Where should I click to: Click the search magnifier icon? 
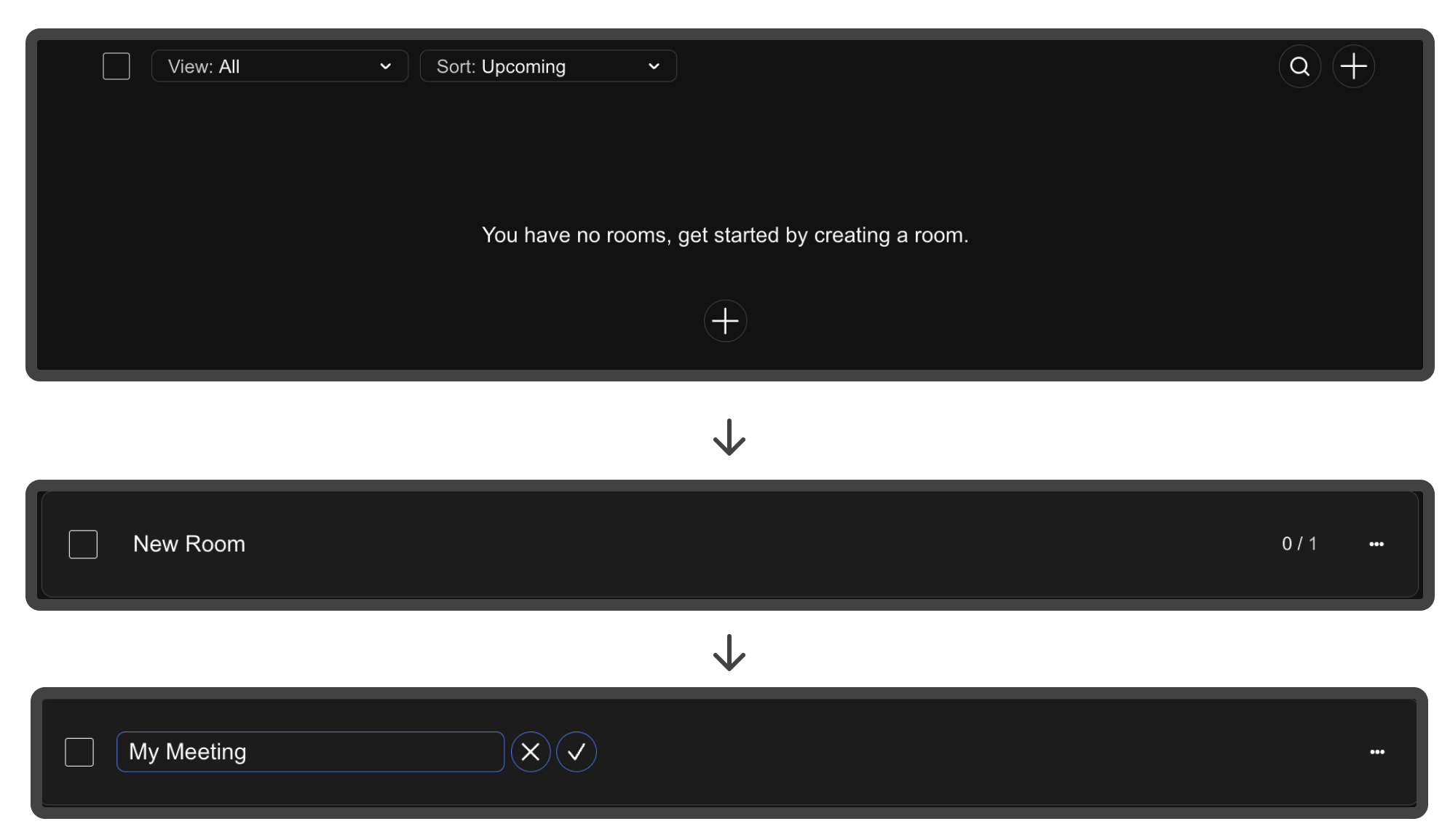[1299, 67]
